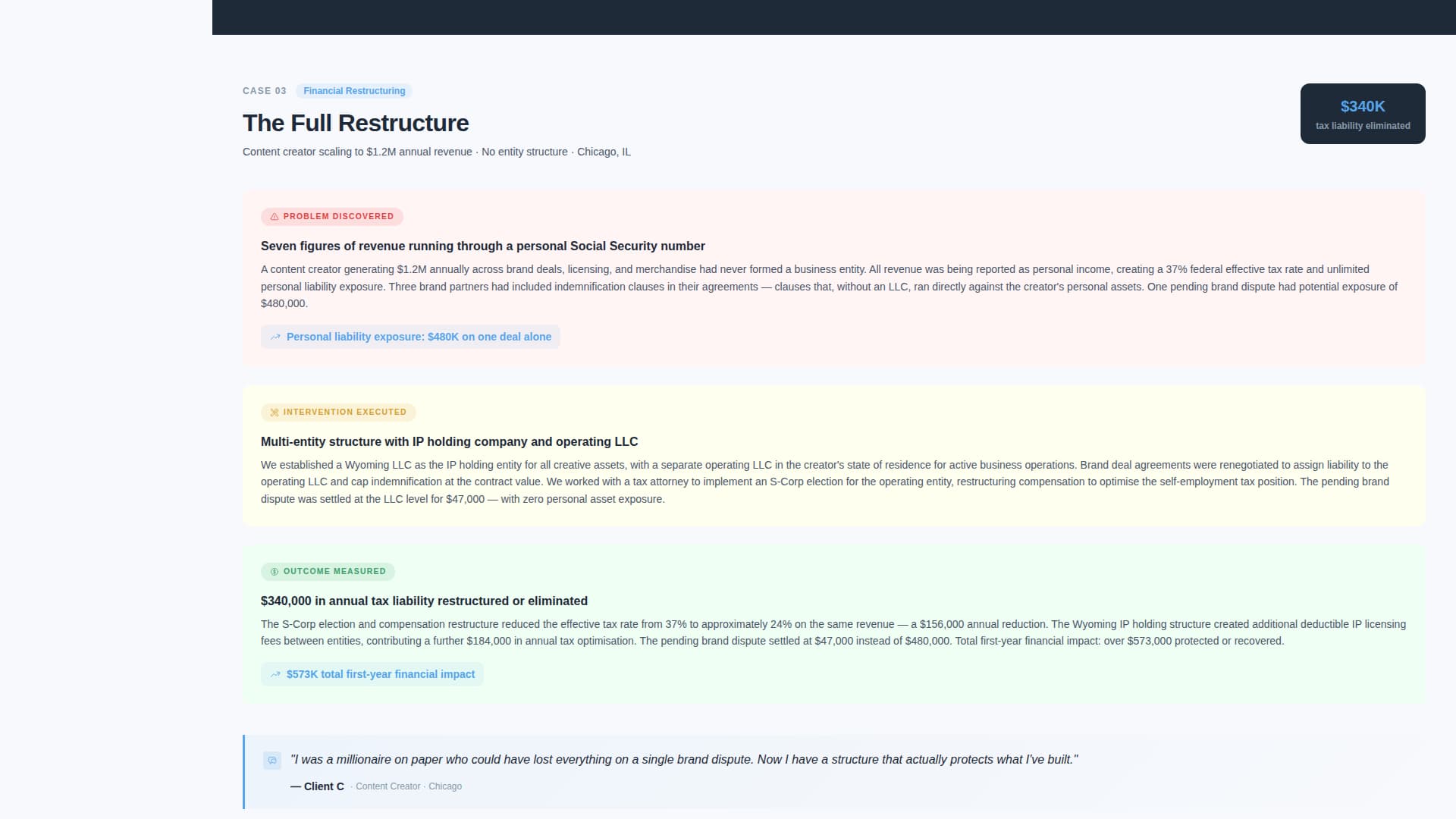Click paragraph starting 'The S-Corp election and compensation'
This screenshot has height=819, width=1456.
tap(833, 633)
